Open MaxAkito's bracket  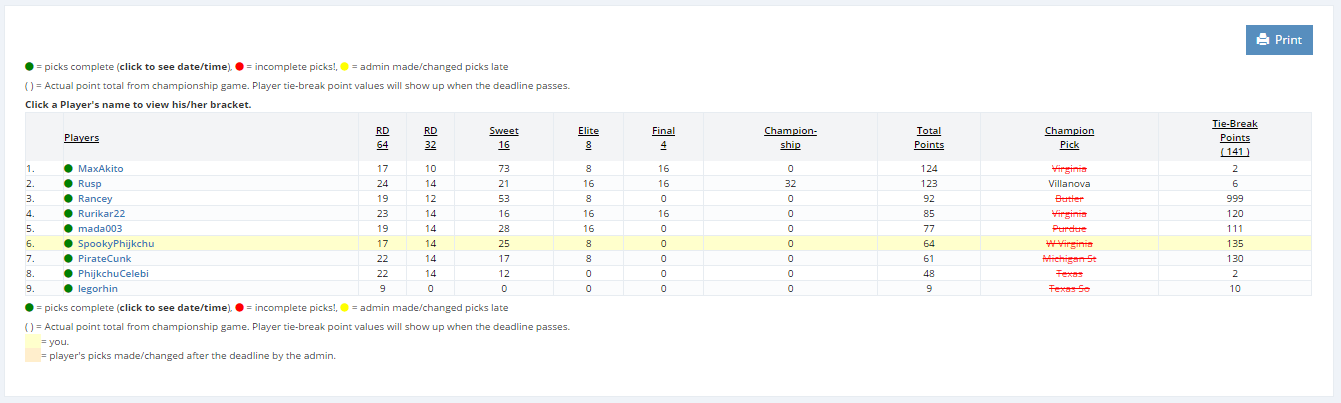click(100, 169)
